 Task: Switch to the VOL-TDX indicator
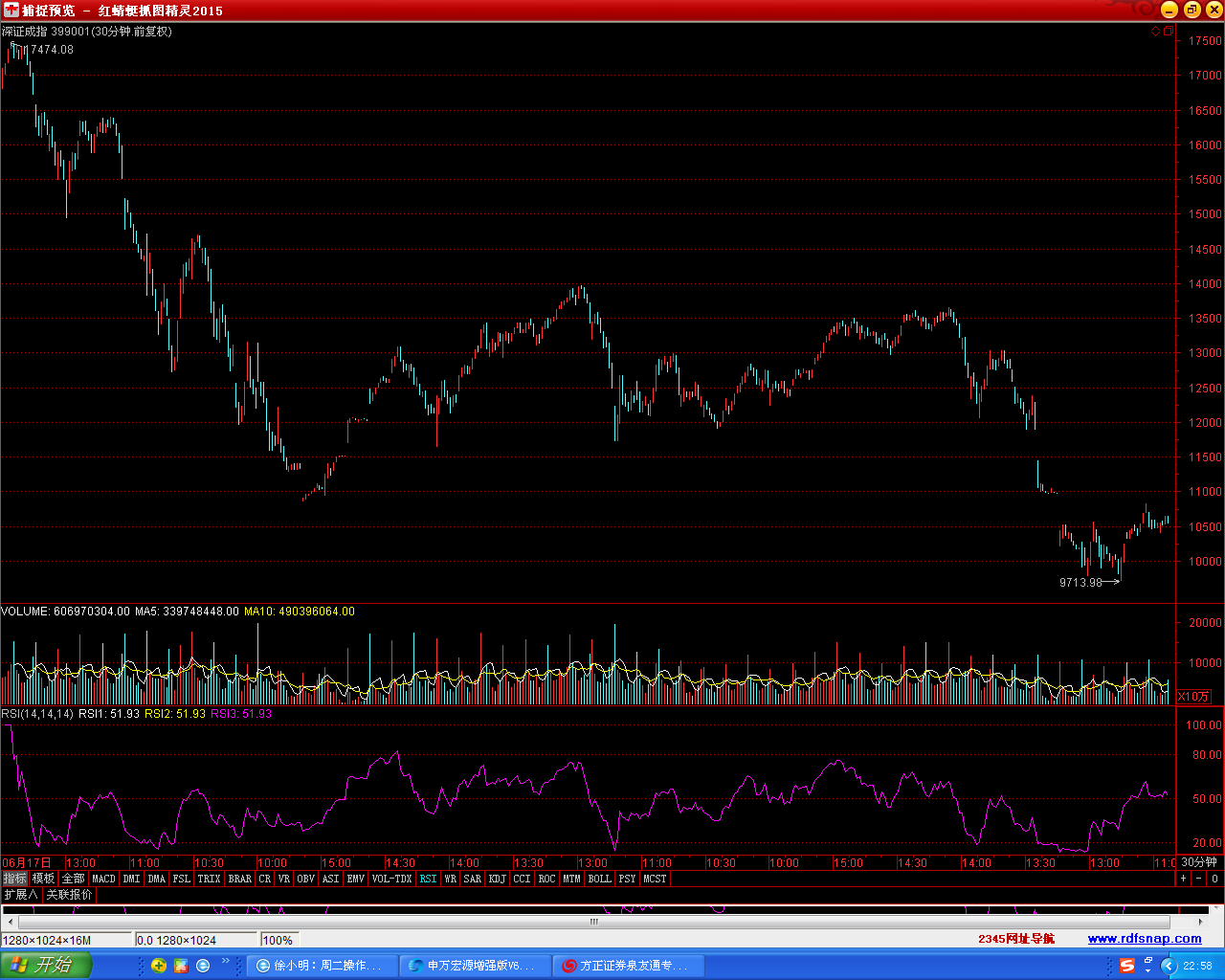[x=391, y=879]
